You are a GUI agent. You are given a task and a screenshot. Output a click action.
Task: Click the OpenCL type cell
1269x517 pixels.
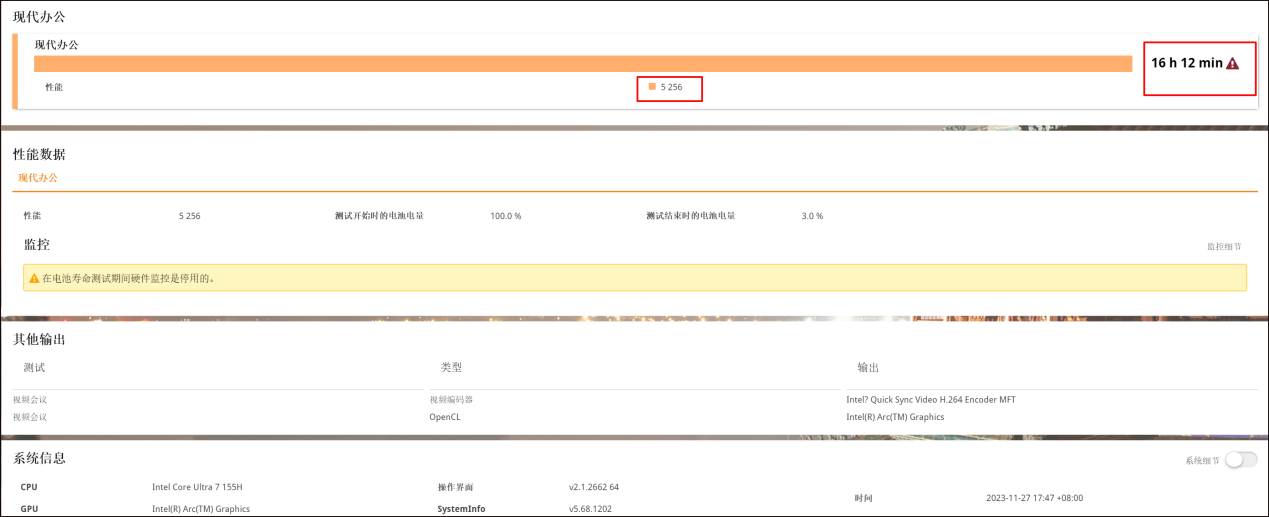tap(445, 417)
